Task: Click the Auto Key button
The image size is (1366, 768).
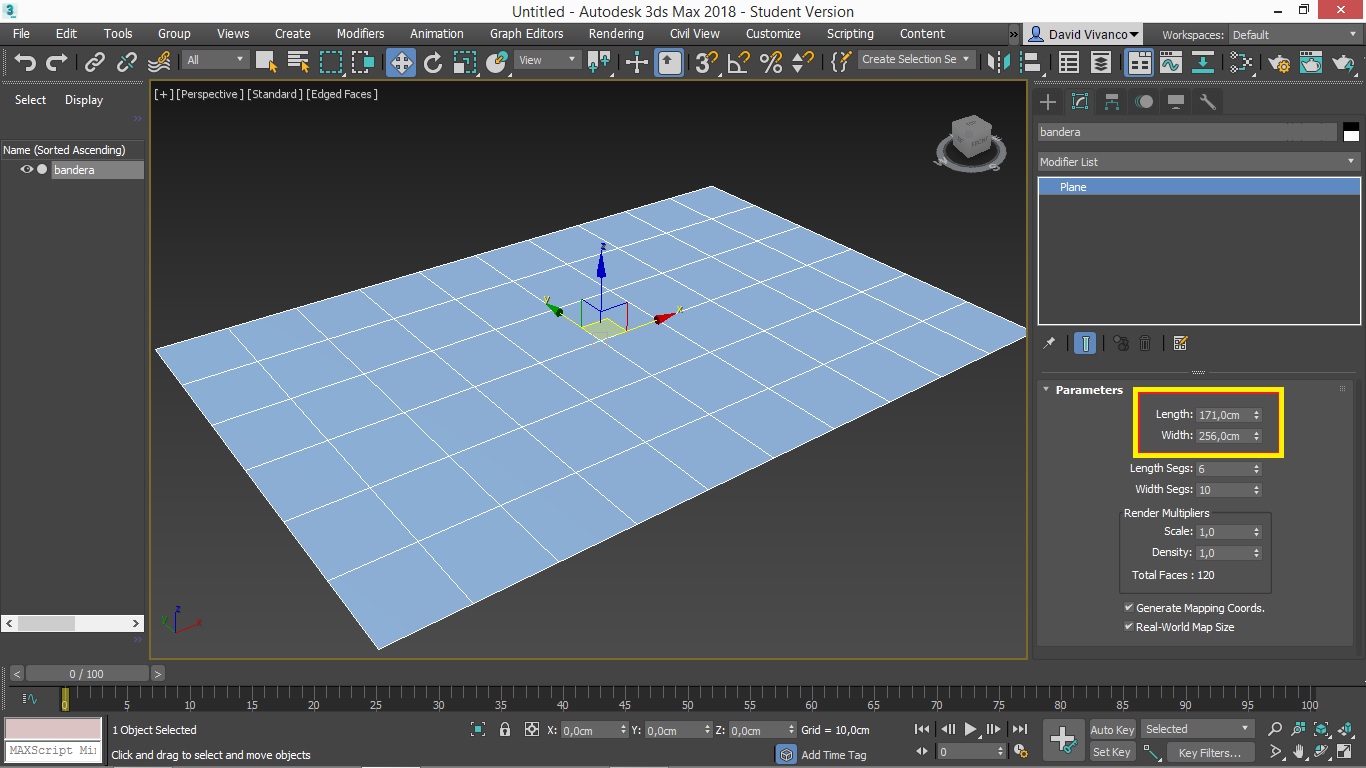Action: point(1112,730)
